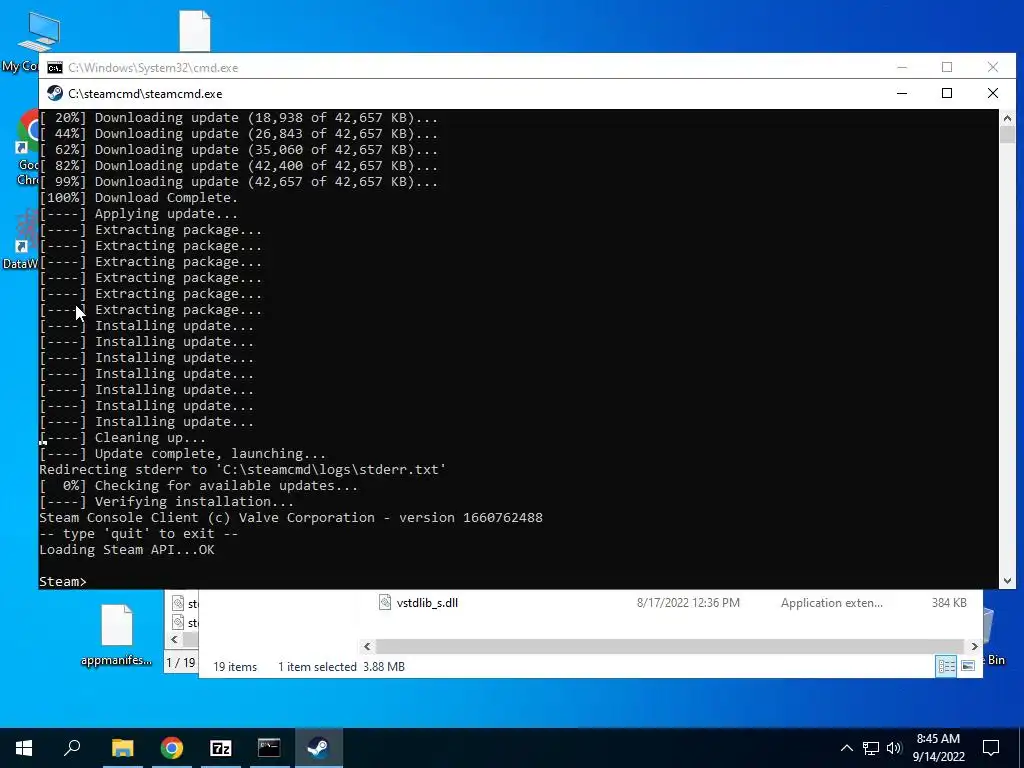
Task: Click Explorer horizontal scrollbar track
Action: (x=670, y=647)
